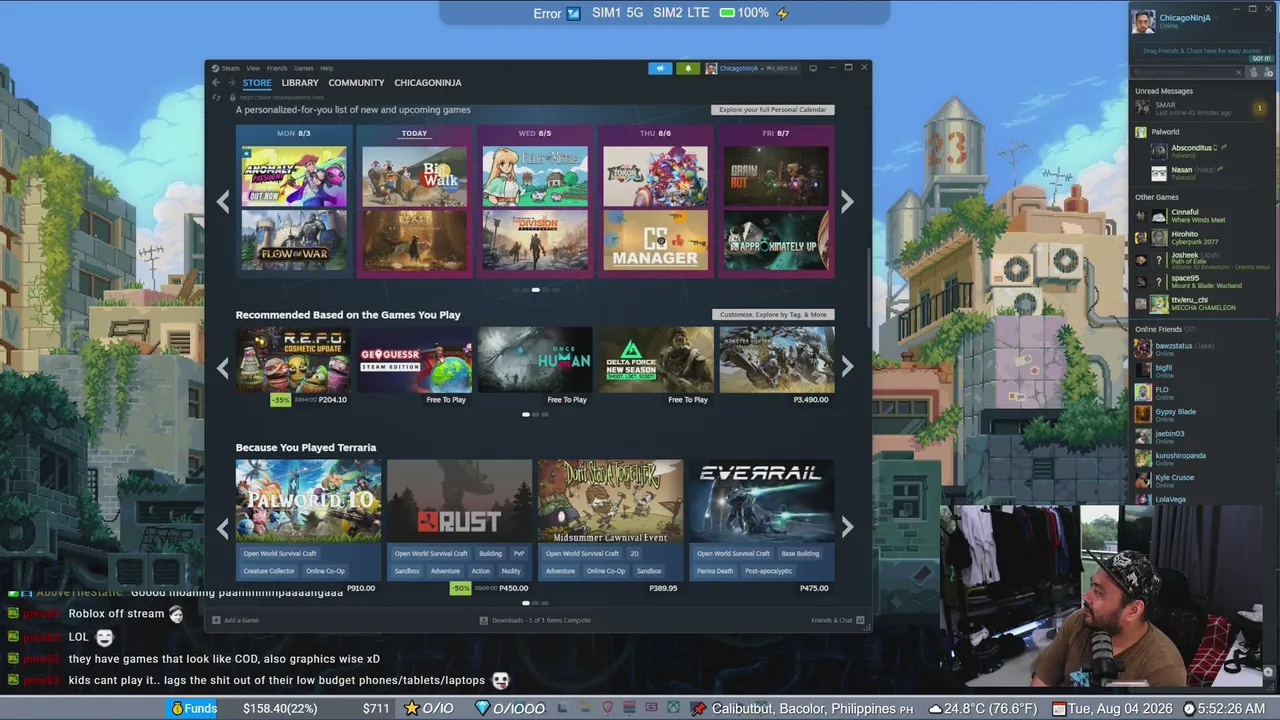Viewport: 1280px width, 720px height.
Task: Show previous Because You Played Terraria games
Action: coord(223,527)
